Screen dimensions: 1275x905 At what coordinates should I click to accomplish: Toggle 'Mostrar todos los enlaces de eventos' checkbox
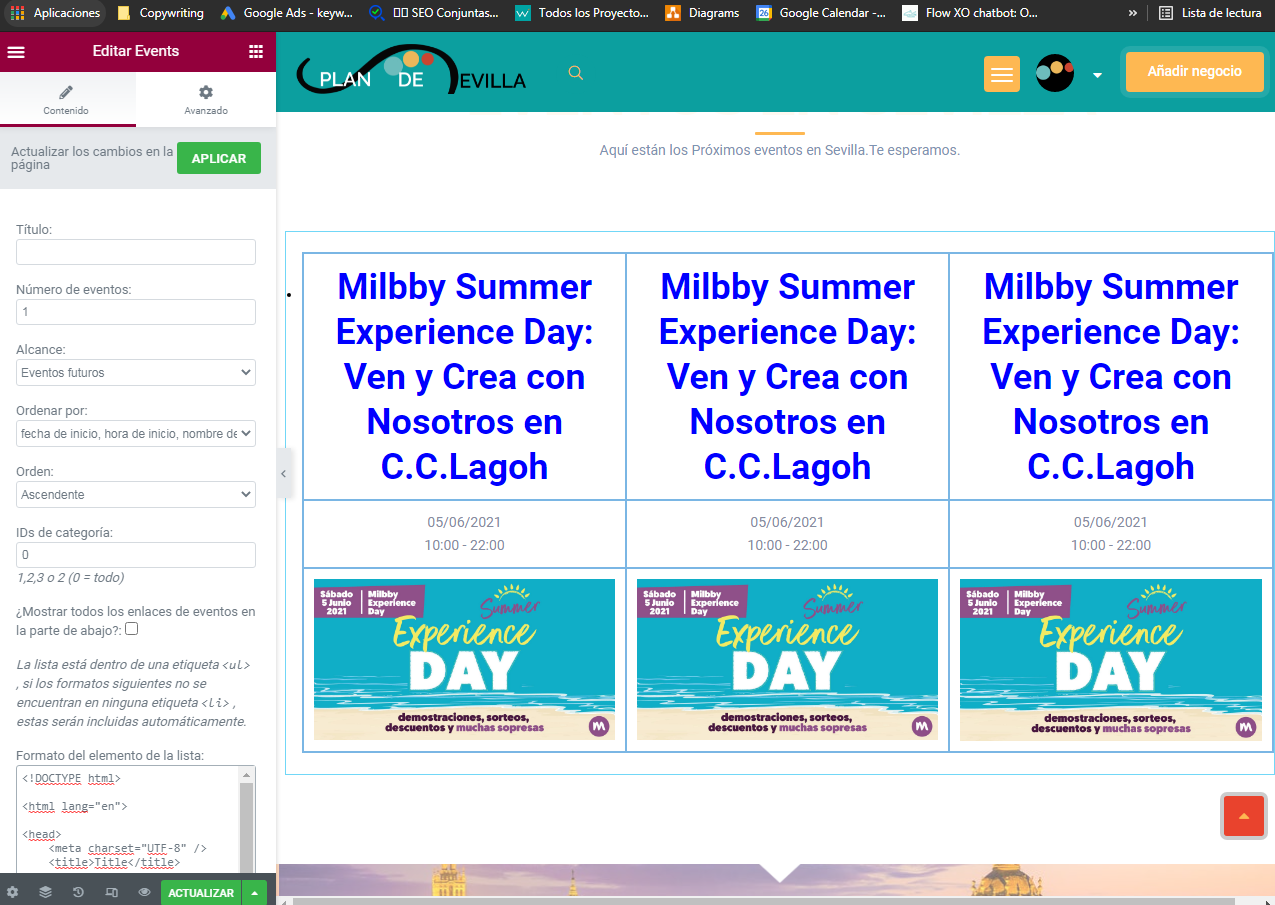(131, 629)
